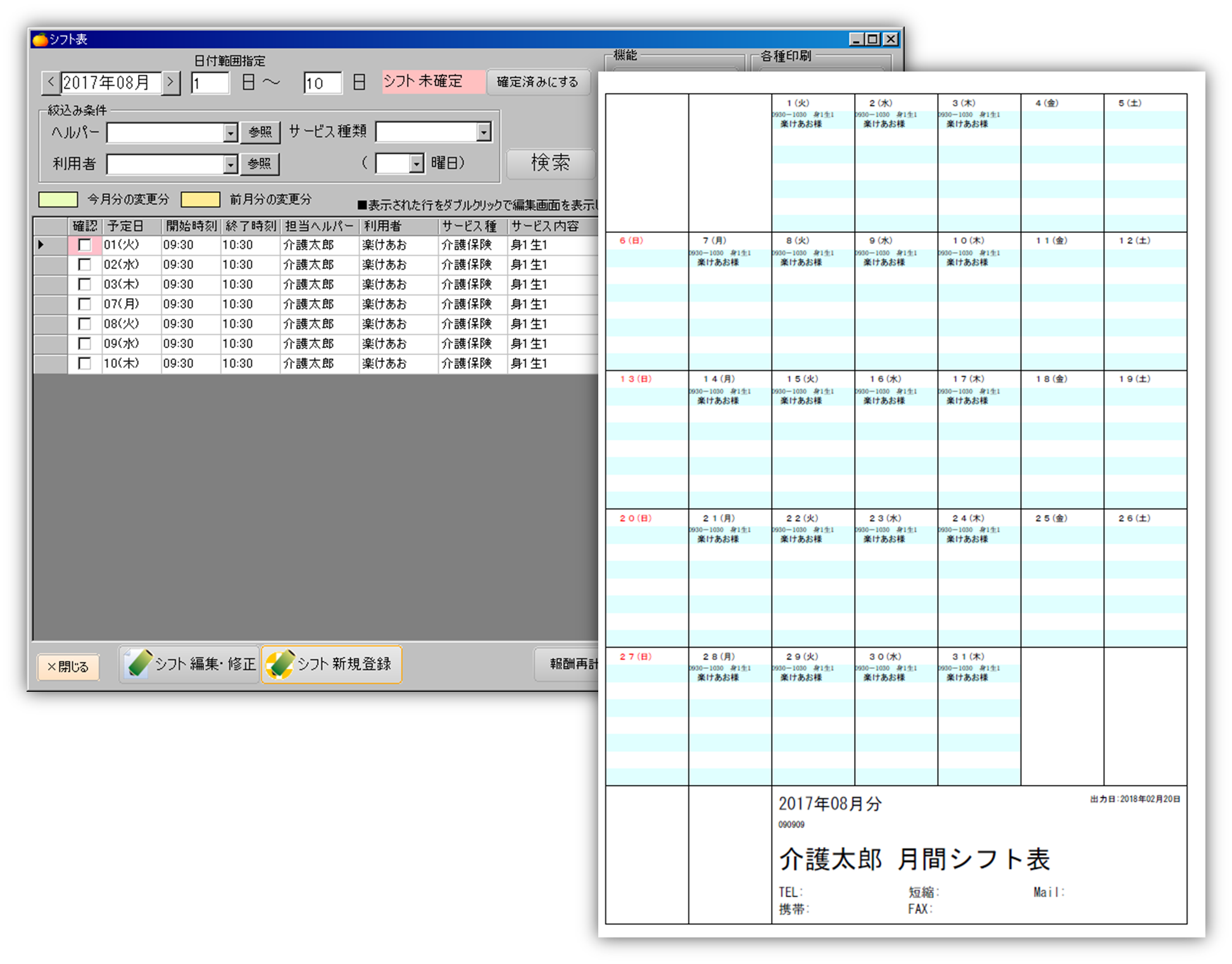Screen dimensions: 1232x964
Task: Click シフト新規登録 to register a new shift
Action: (x=331, y=664)
